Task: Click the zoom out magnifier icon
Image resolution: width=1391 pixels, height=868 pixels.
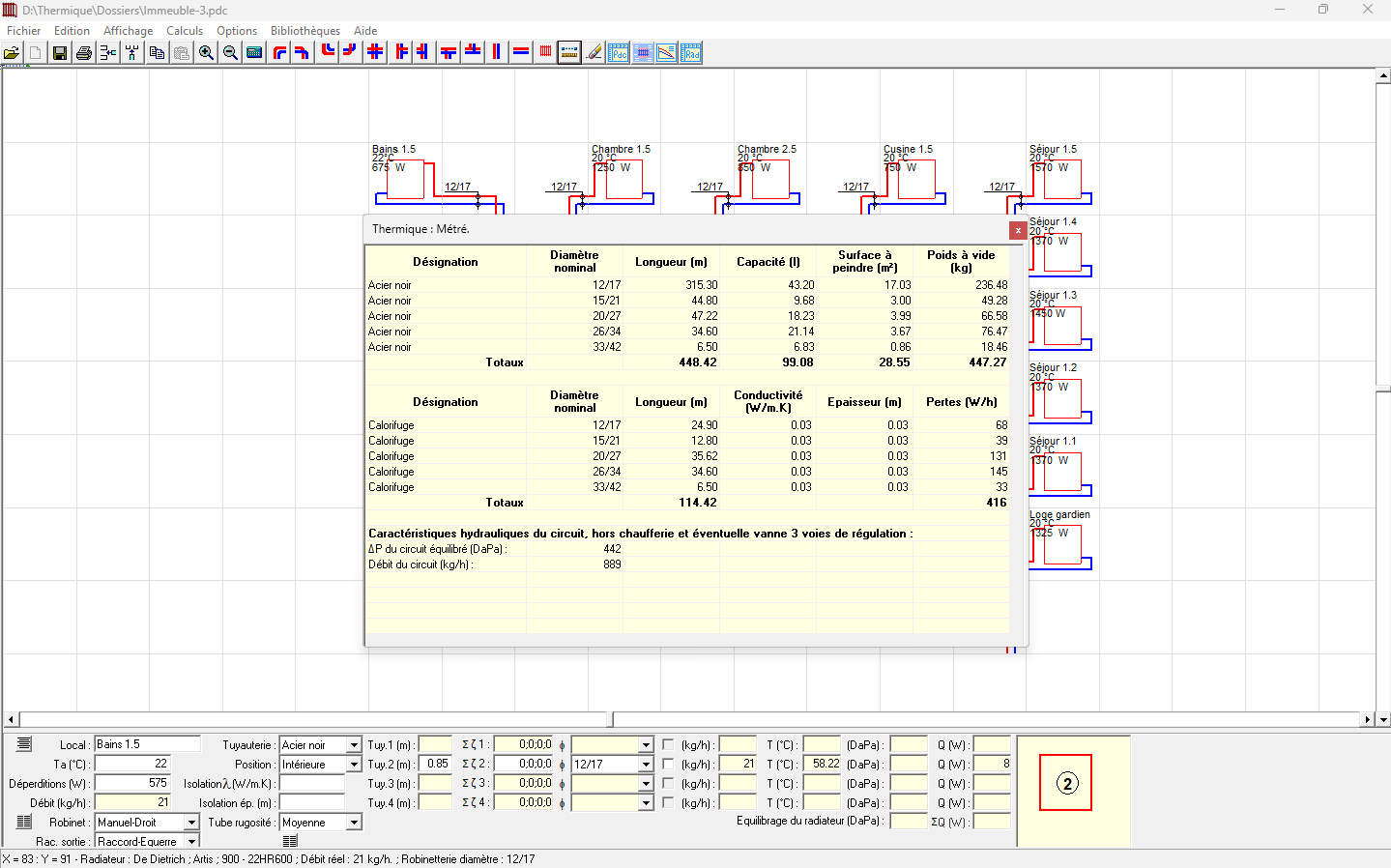Action: click(x=230, y=53)
